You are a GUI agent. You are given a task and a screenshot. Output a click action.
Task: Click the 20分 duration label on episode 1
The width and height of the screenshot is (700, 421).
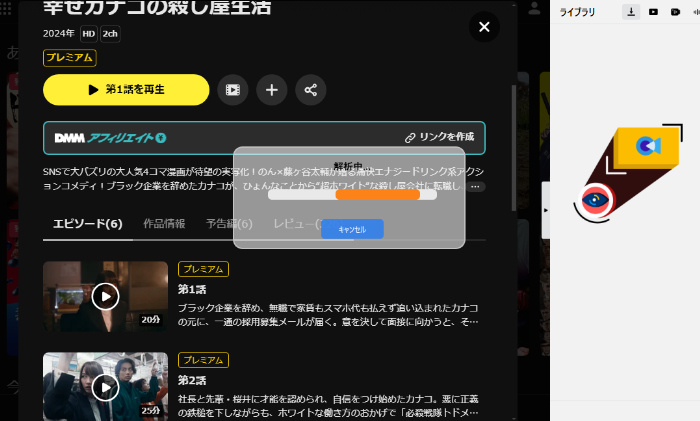150,320
